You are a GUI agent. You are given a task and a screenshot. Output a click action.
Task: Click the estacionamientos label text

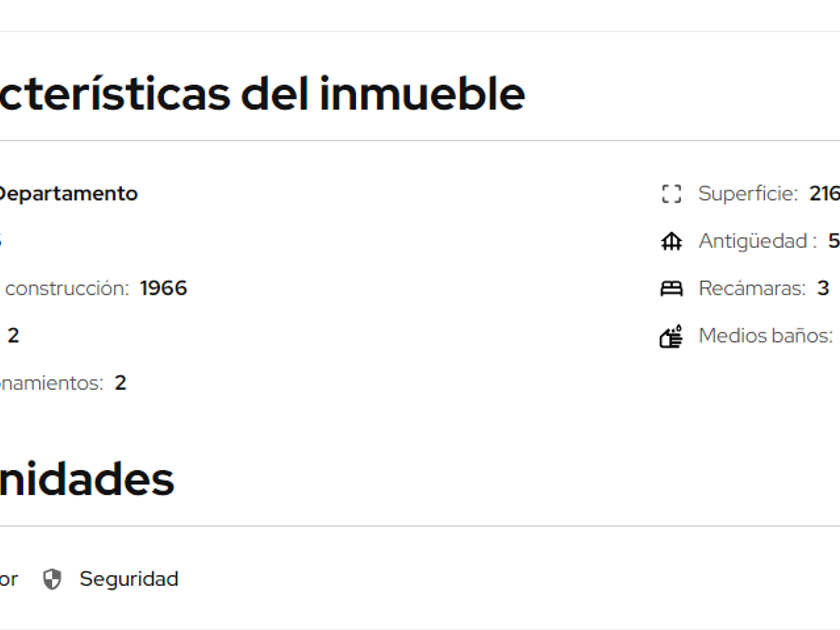click(51, 383)
